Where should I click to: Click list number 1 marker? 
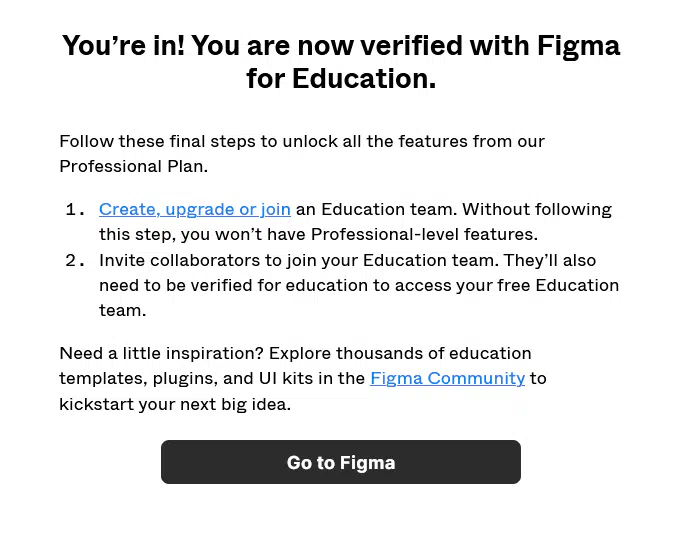point(75,210)
